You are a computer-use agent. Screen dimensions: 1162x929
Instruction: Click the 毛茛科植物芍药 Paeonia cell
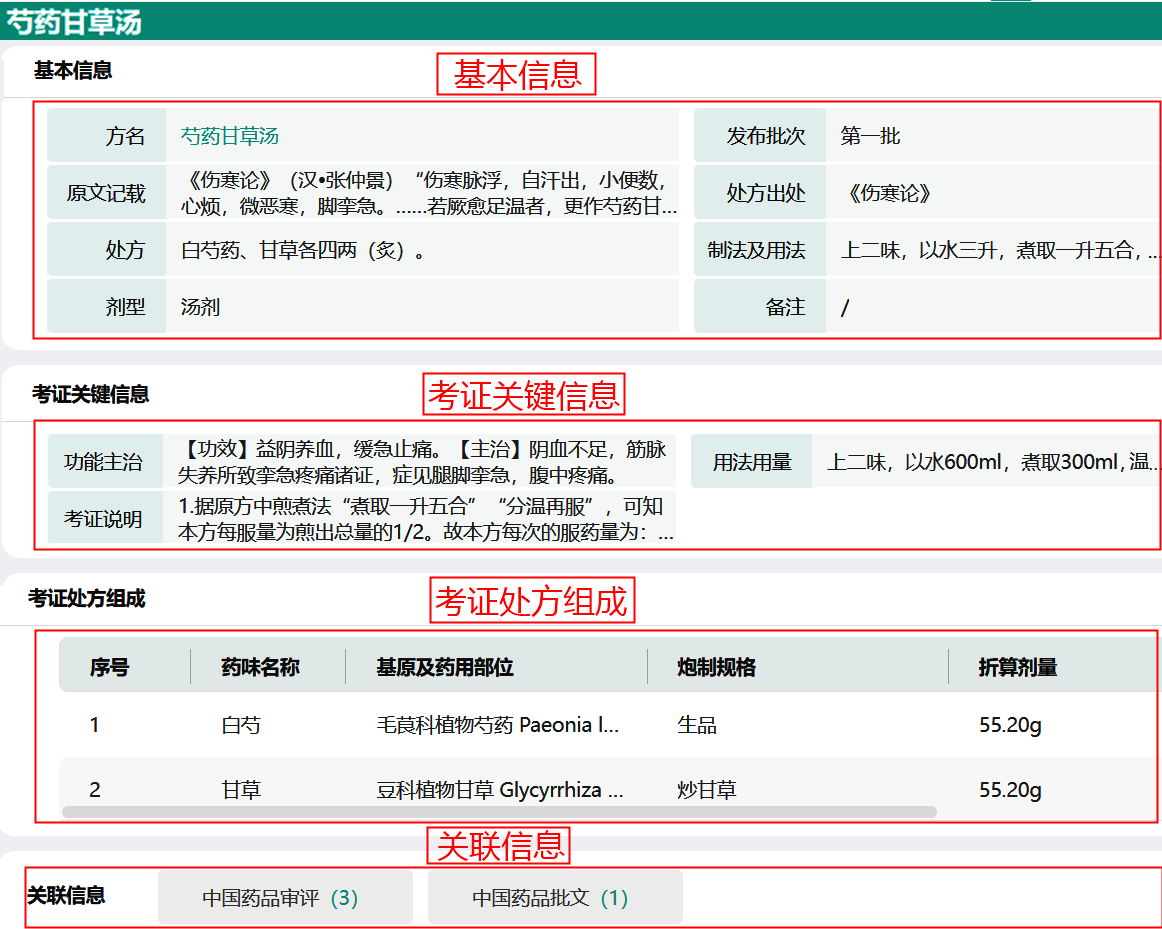click(497, 725)
